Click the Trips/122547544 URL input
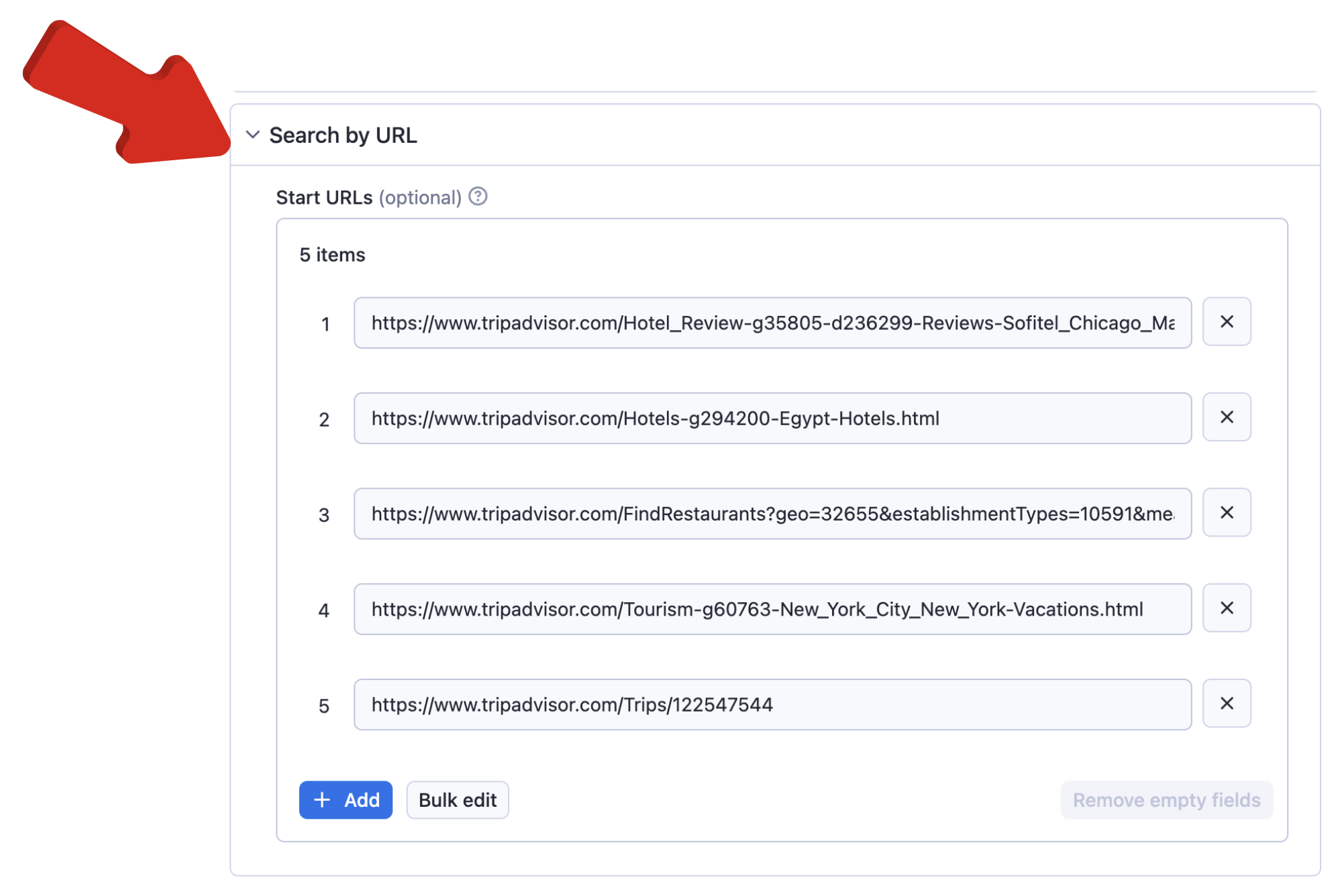The image size is (1342, 896). 772,705
